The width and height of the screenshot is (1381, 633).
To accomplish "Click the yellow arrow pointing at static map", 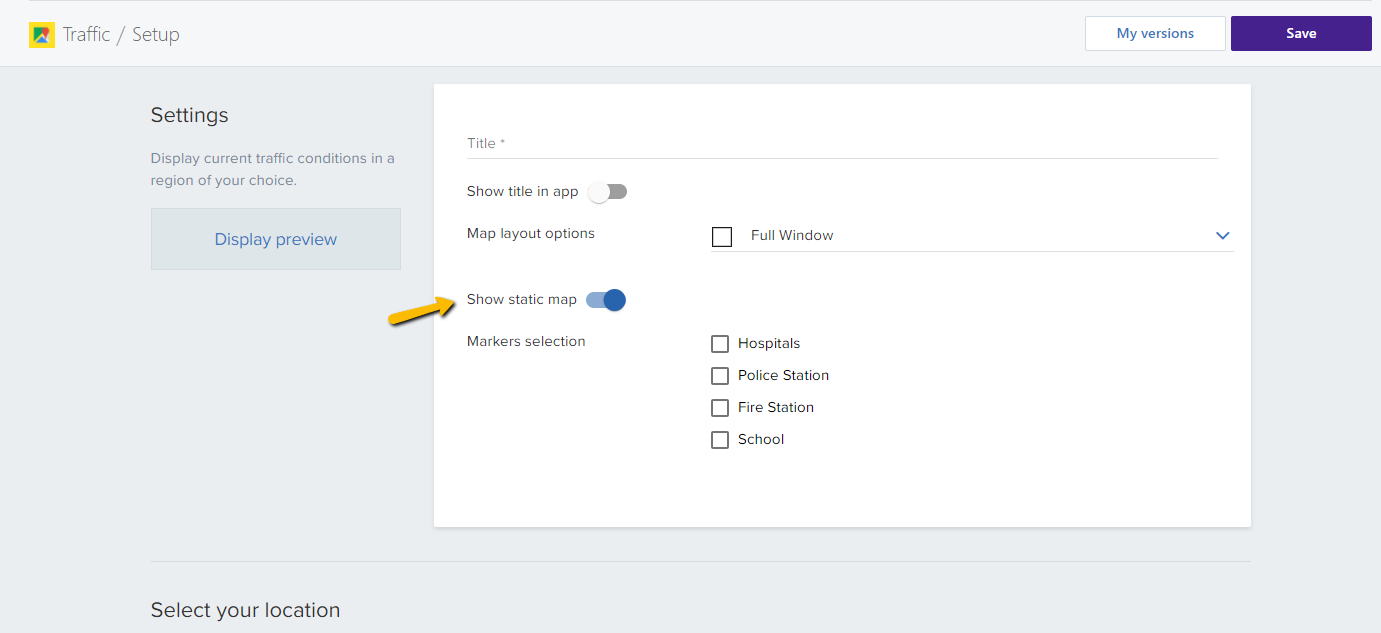I will 421,310.
